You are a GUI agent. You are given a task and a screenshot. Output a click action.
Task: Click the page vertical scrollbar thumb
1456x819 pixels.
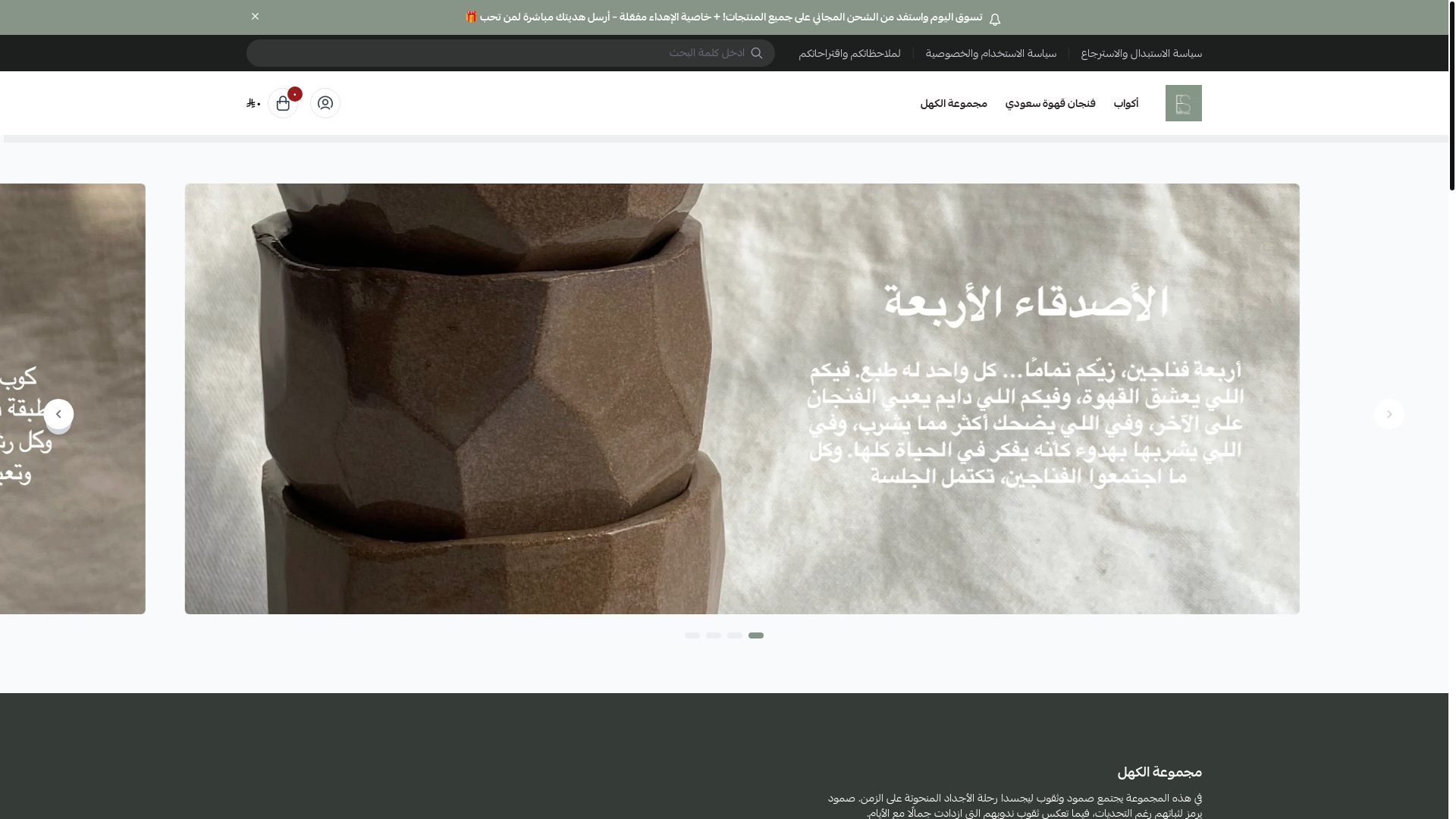pyautogui.click(x=1452, y=95)
